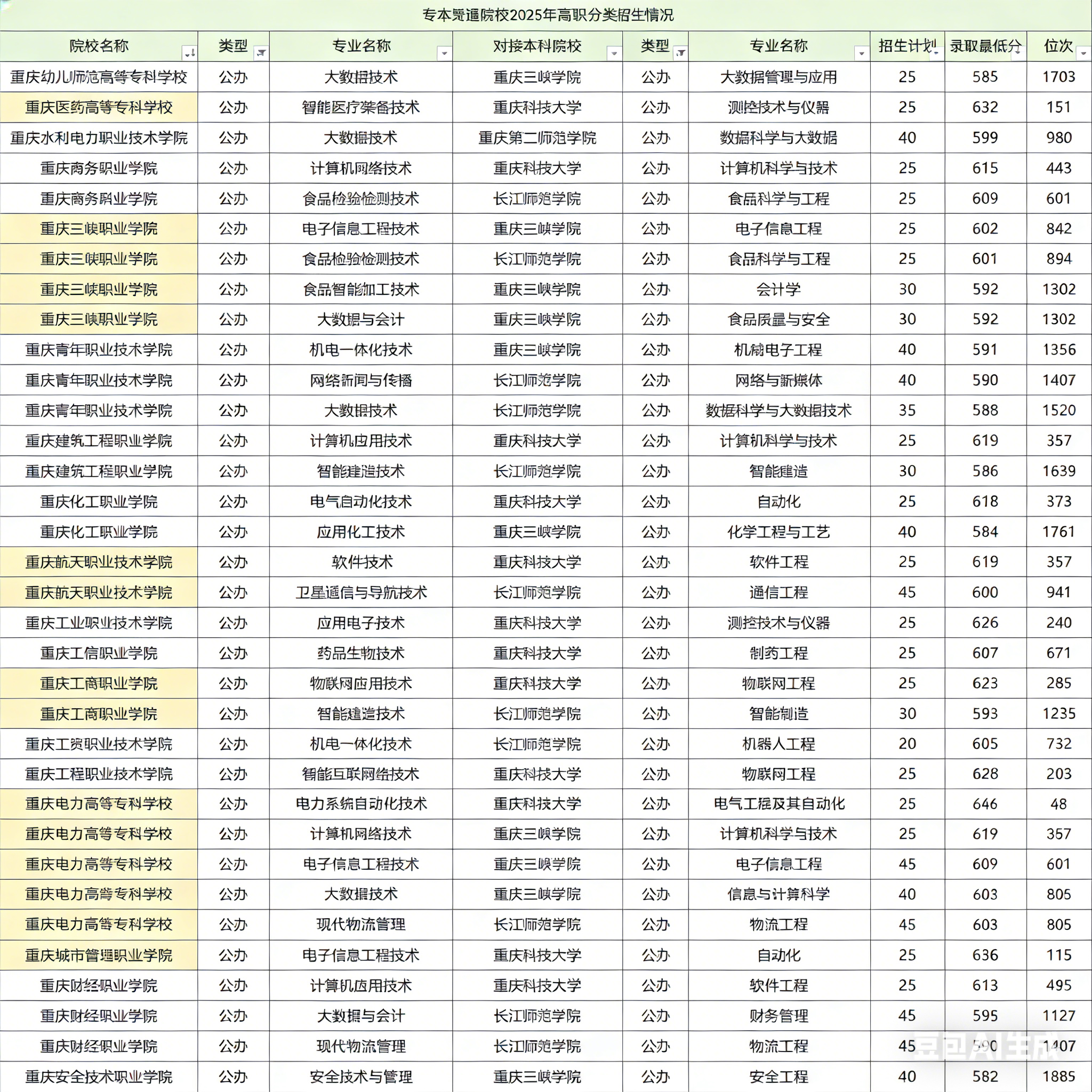Viewport: 1092px width, 1092px height.
Task: Expand the 对接本科院校 column filter dropdown
Action: point(614,54)
